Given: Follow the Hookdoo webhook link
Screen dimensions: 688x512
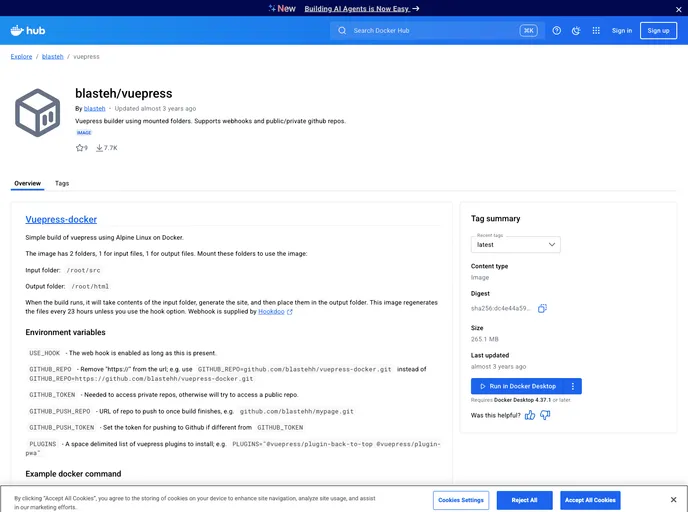Looking at the screenshot, I should 271,311.
